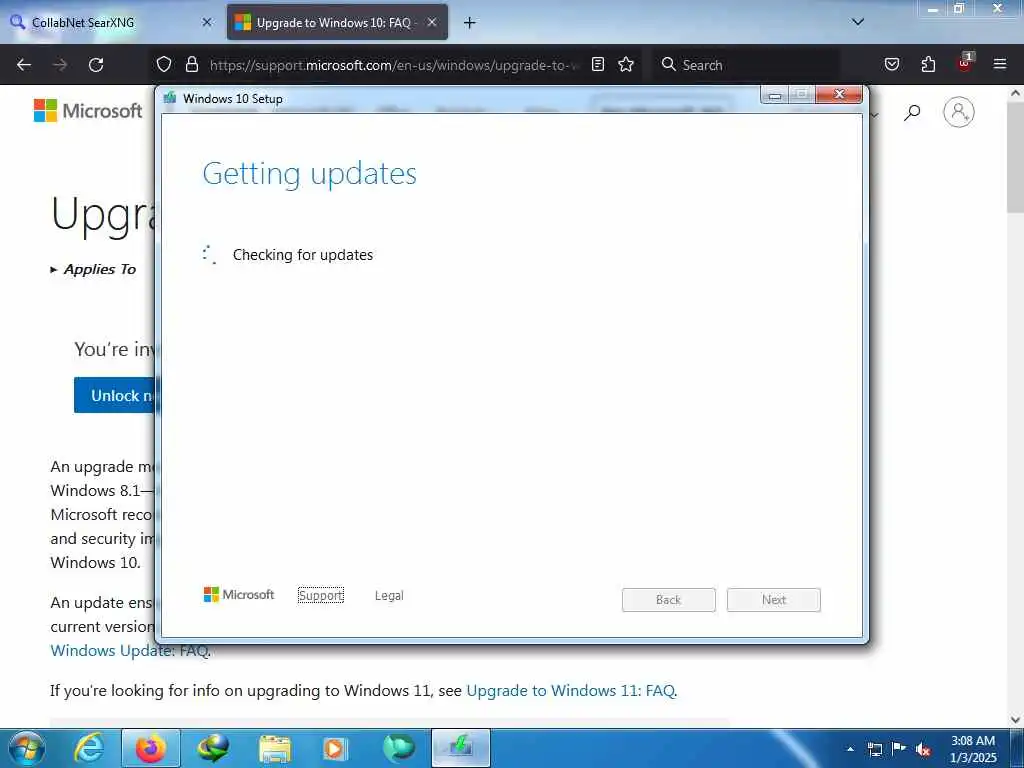Click the muted volume tray icon
This screenshot has height=768, width=1024.
click(x=923, y=749)
